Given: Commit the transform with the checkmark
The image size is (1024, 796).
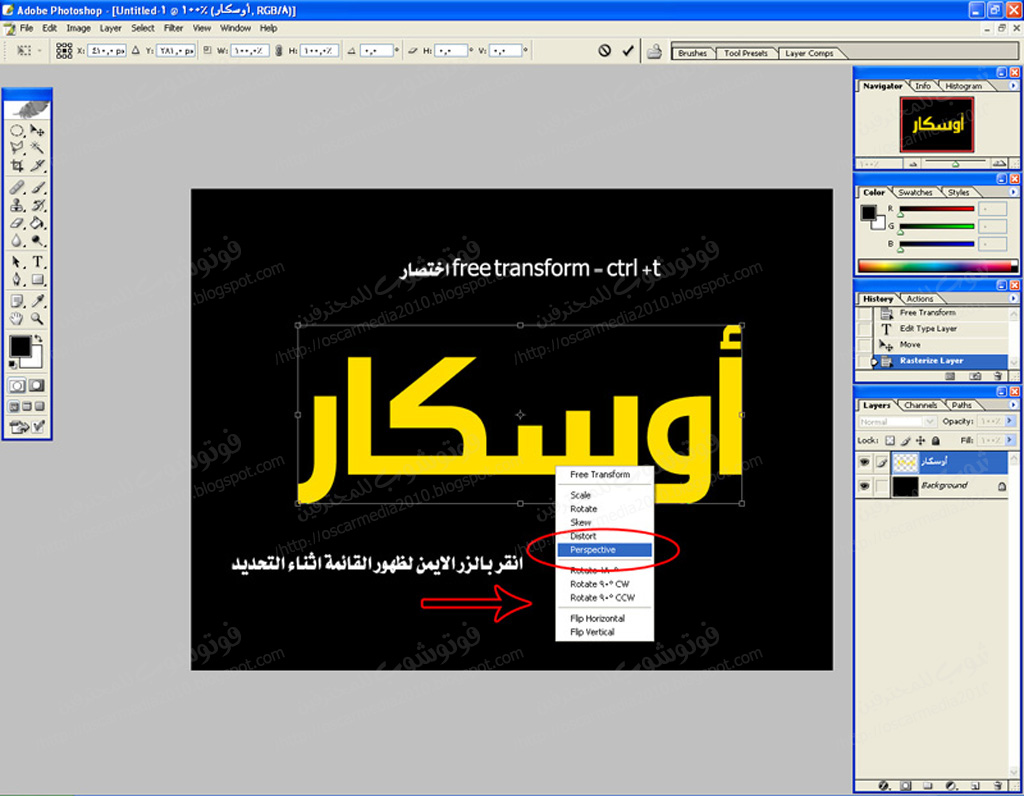Looking at the screenshot, I should coord(628,50).
